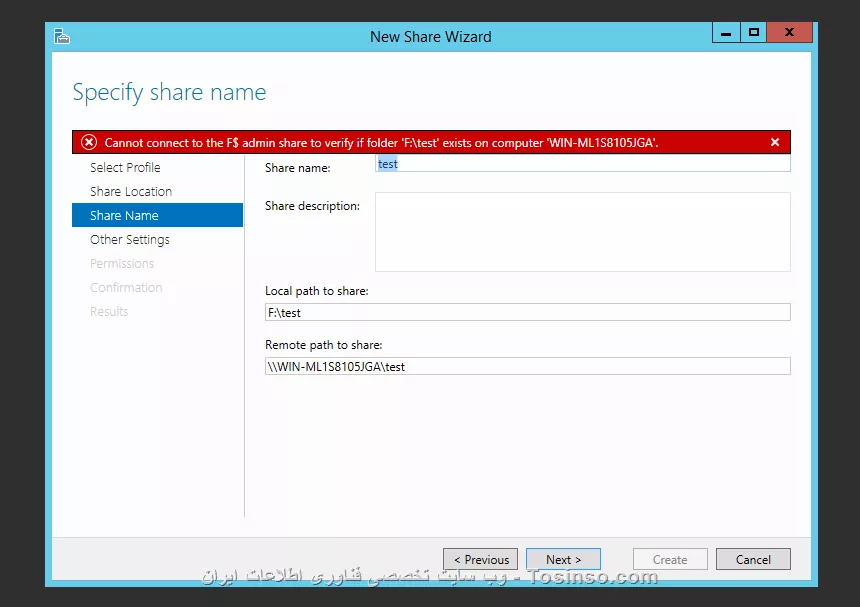Image resolution: width=860 pixels, height=607 pixels.
Task: Click into the Share name input field
Action: 582,163
